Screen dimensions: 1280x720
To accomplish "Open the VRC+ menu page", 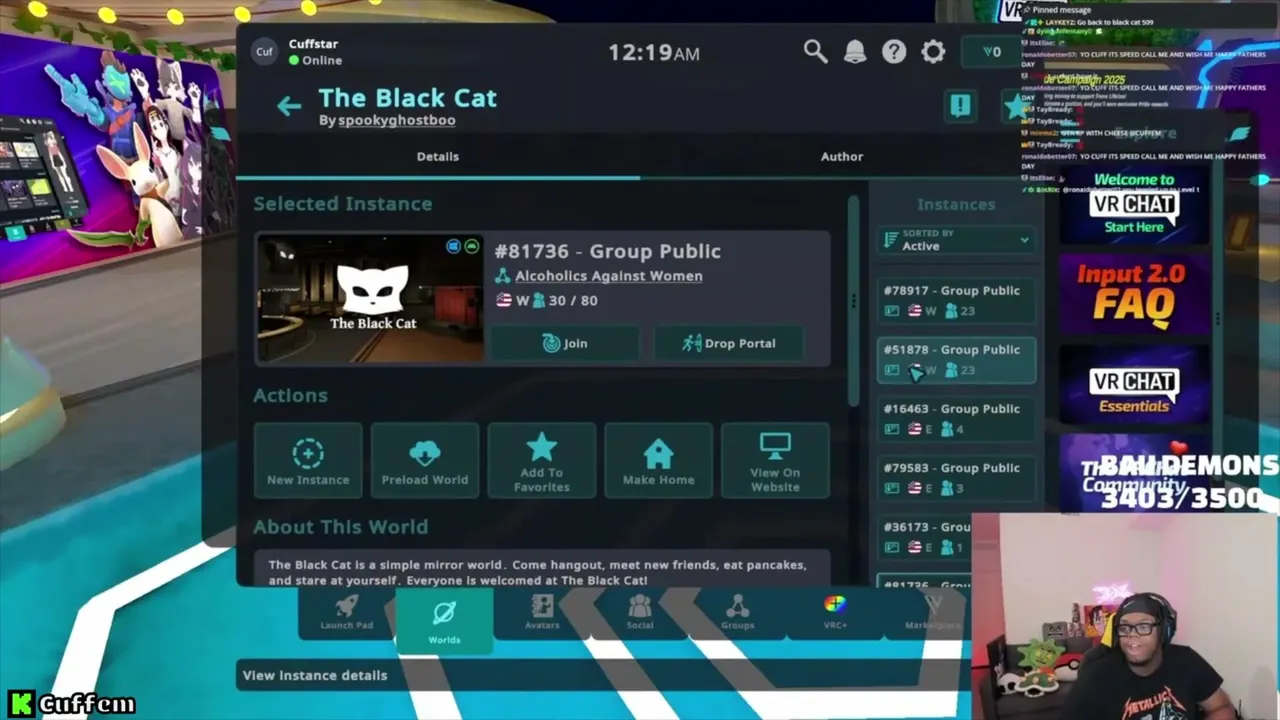I will coord(835,613).
